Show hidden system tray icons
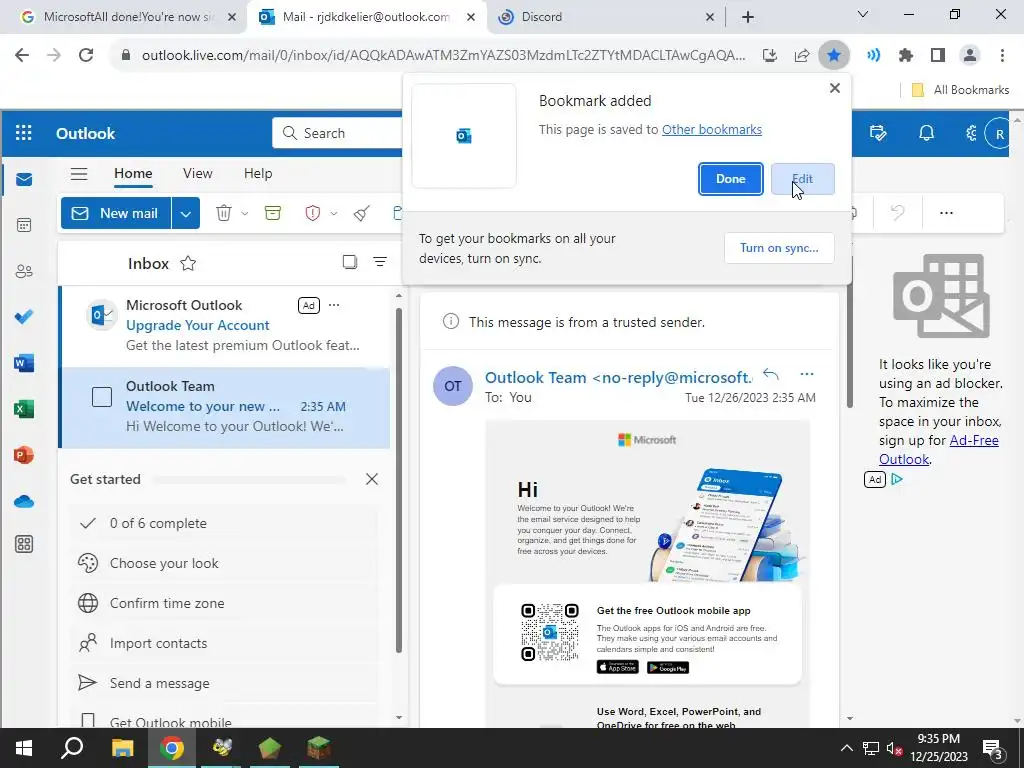Viewport: 1024px width, 768px height. click(x=846, y=748)
